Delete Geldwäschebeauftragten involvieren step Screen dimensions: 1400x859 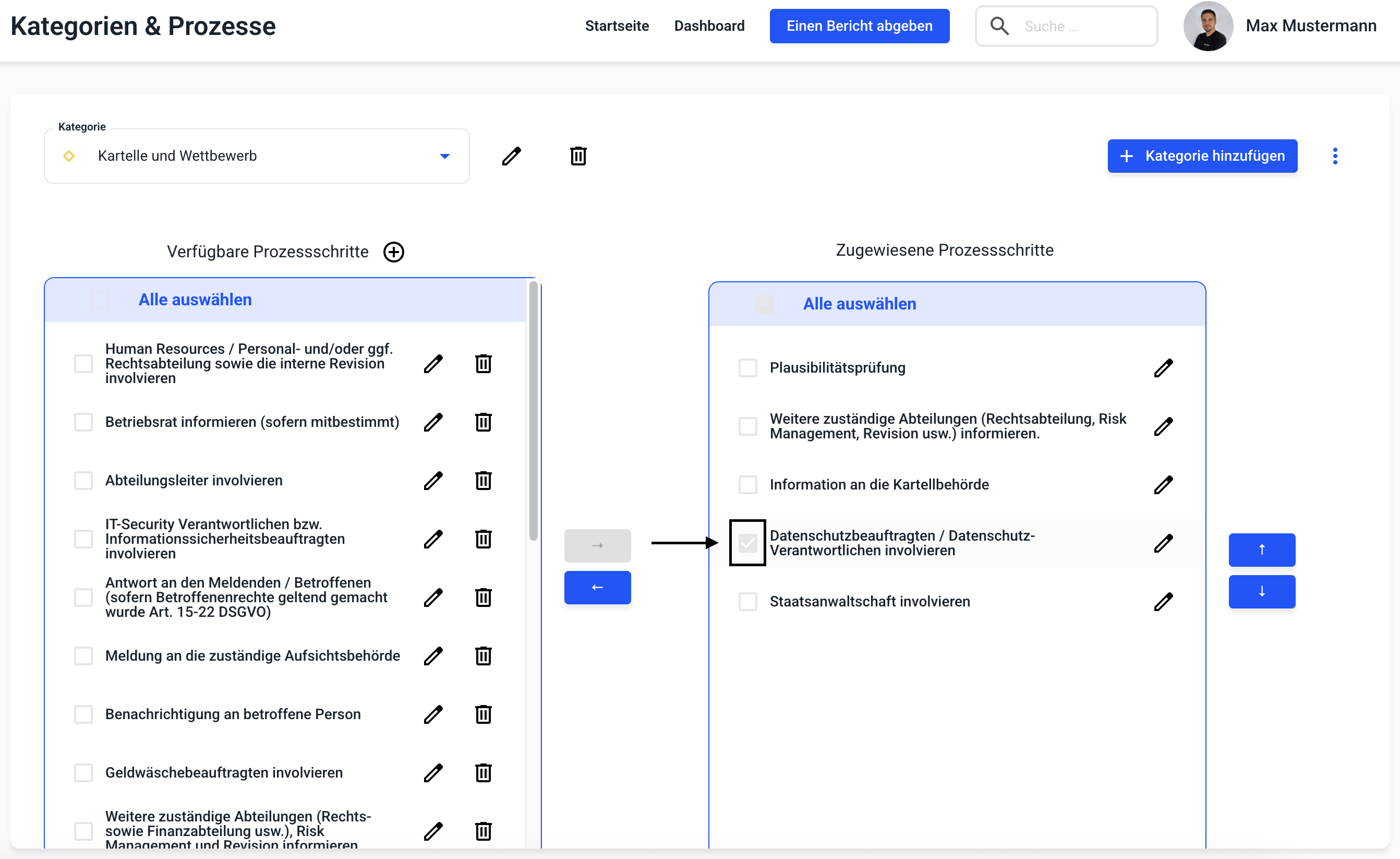click(x=483, y=772)
